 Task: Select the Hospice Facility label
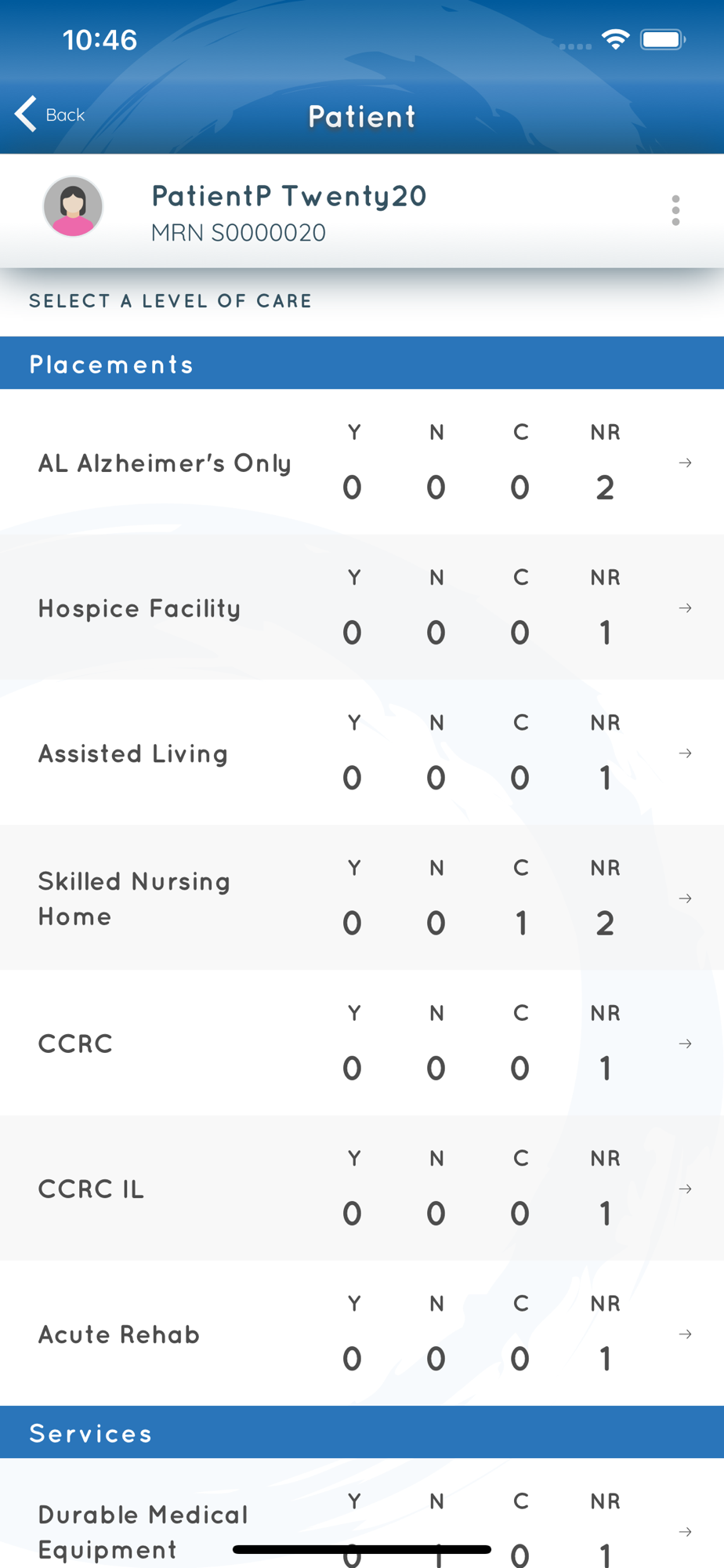pos(139,609)
